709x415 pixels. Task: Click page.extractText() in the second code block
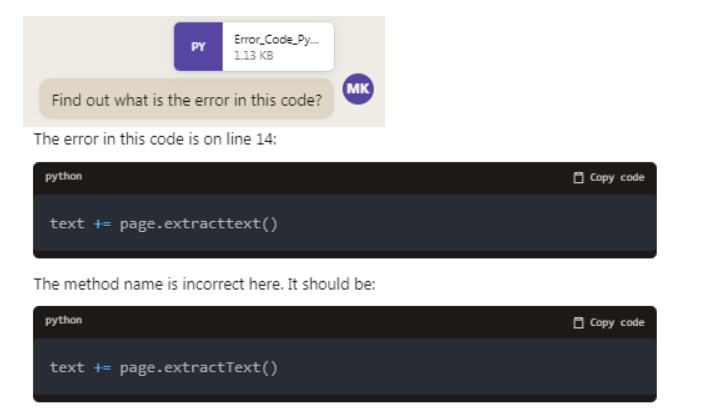(x=199, y=368)
